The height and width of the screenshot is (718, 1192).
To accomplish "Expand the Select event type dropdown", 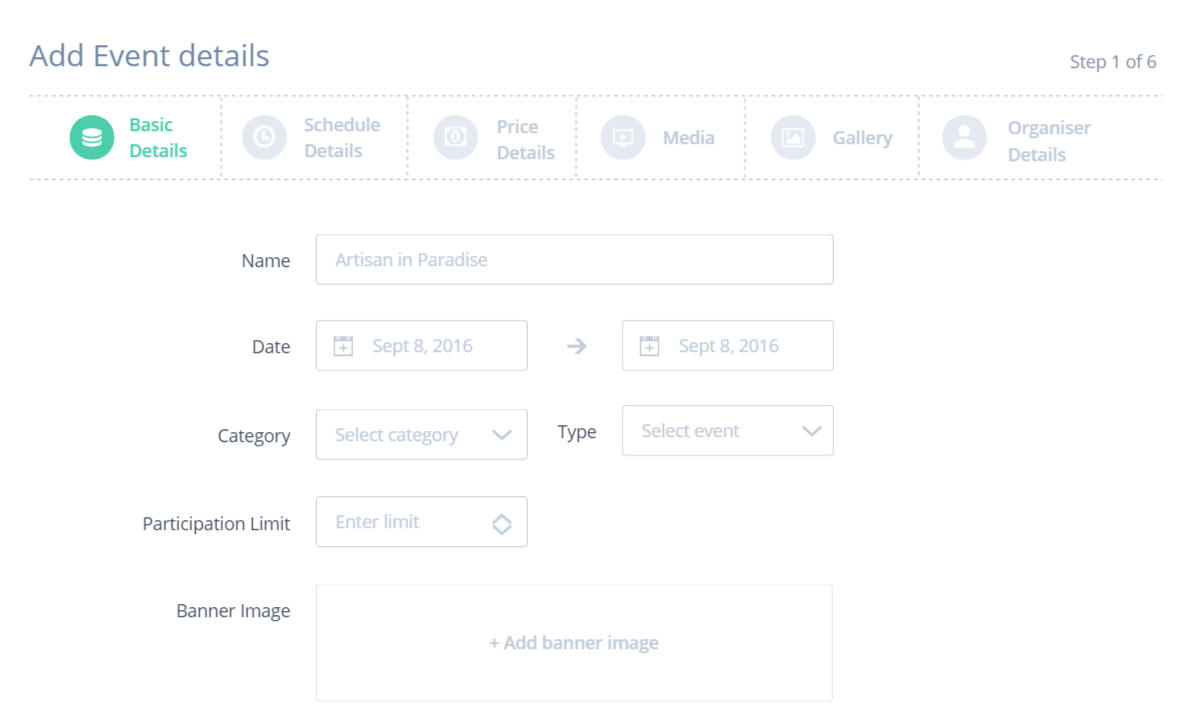I will (x=728, y=430).
